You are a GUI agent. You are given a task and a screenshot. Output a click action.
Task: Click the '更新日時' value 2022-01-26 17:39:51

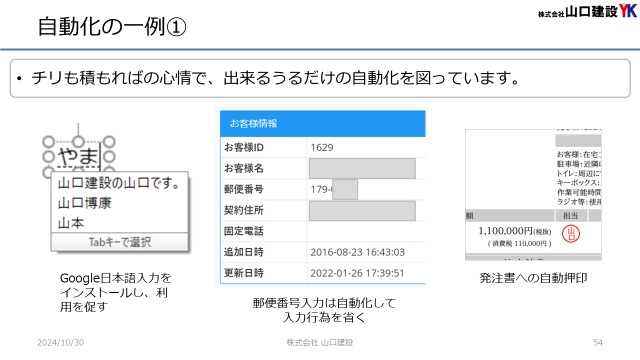point(357,273)
